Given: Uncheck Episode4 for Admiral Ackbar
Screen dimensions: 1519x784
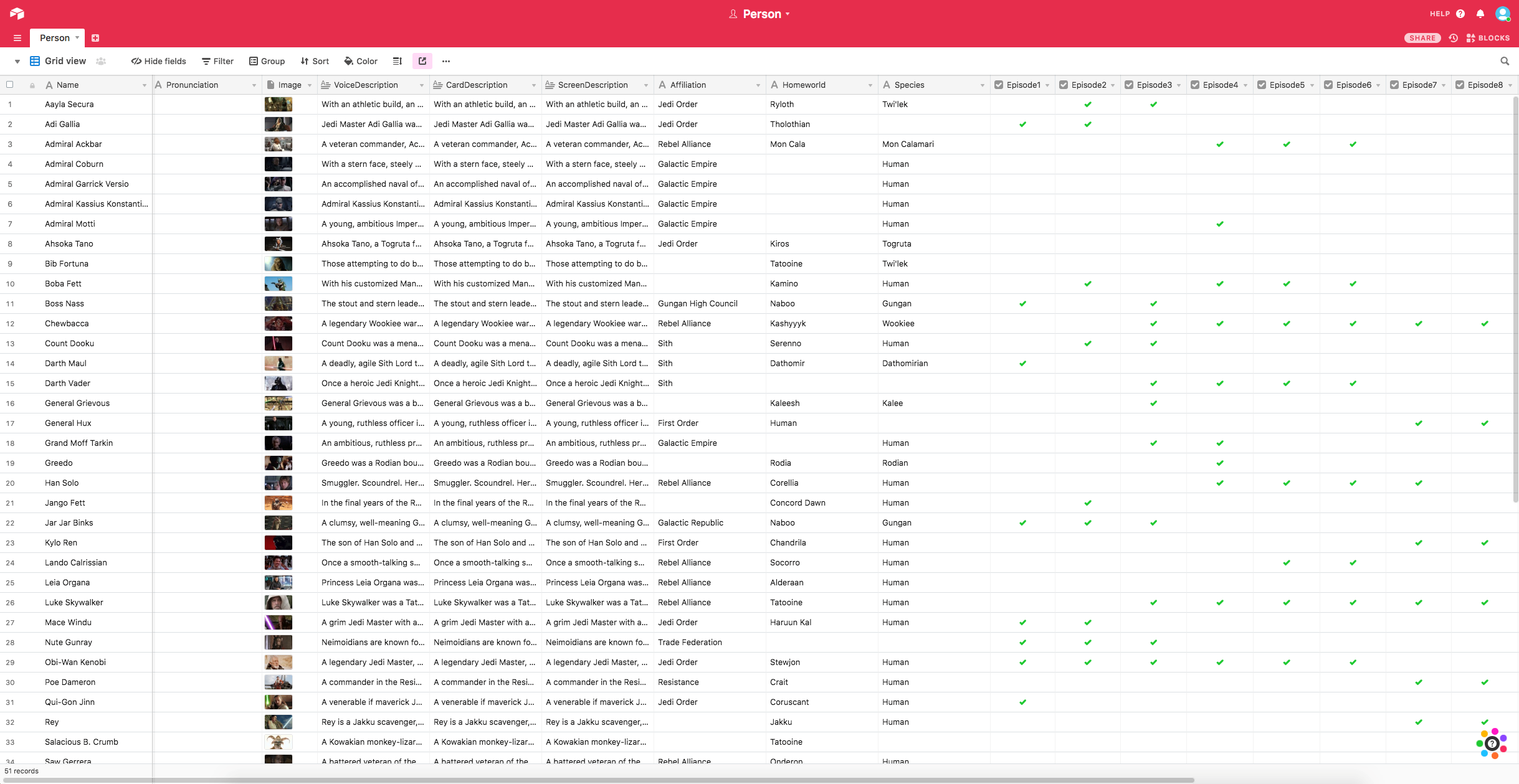Looking at the screenshot, I should click(1219, 144).
